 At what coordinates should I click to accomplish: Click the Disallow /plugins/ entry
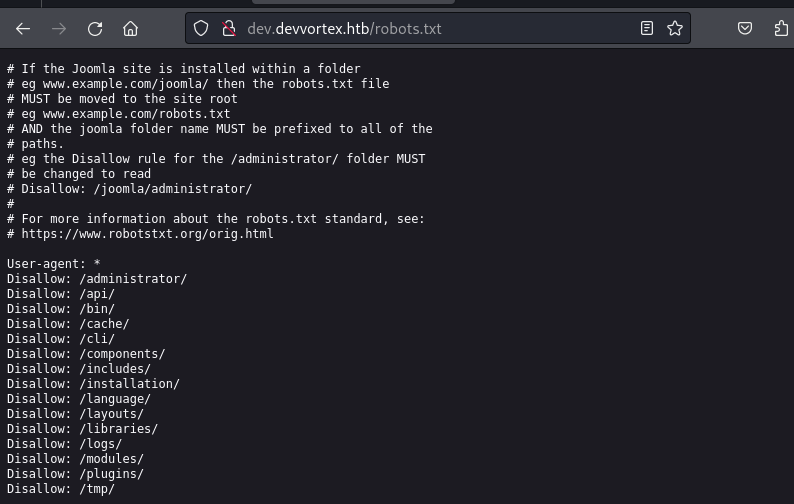tap(75, 474)
